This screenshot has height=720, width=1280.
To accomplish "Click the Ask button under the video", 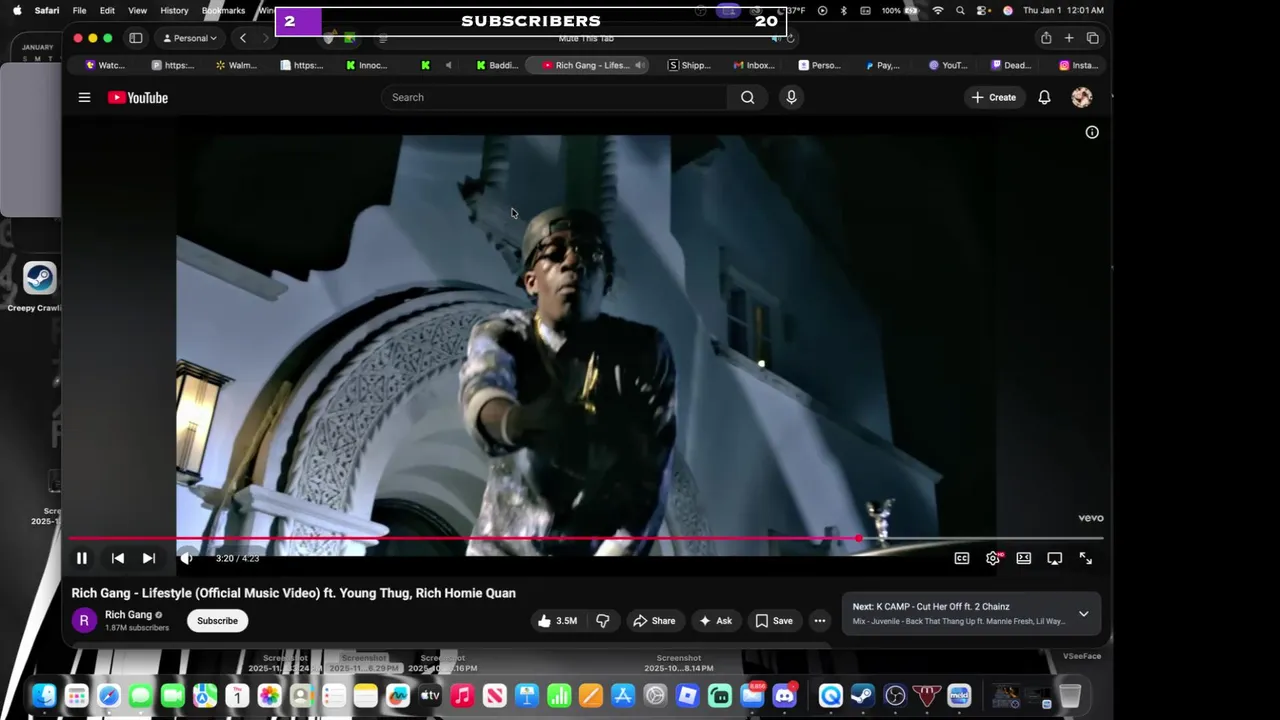I will coord(715,621).
